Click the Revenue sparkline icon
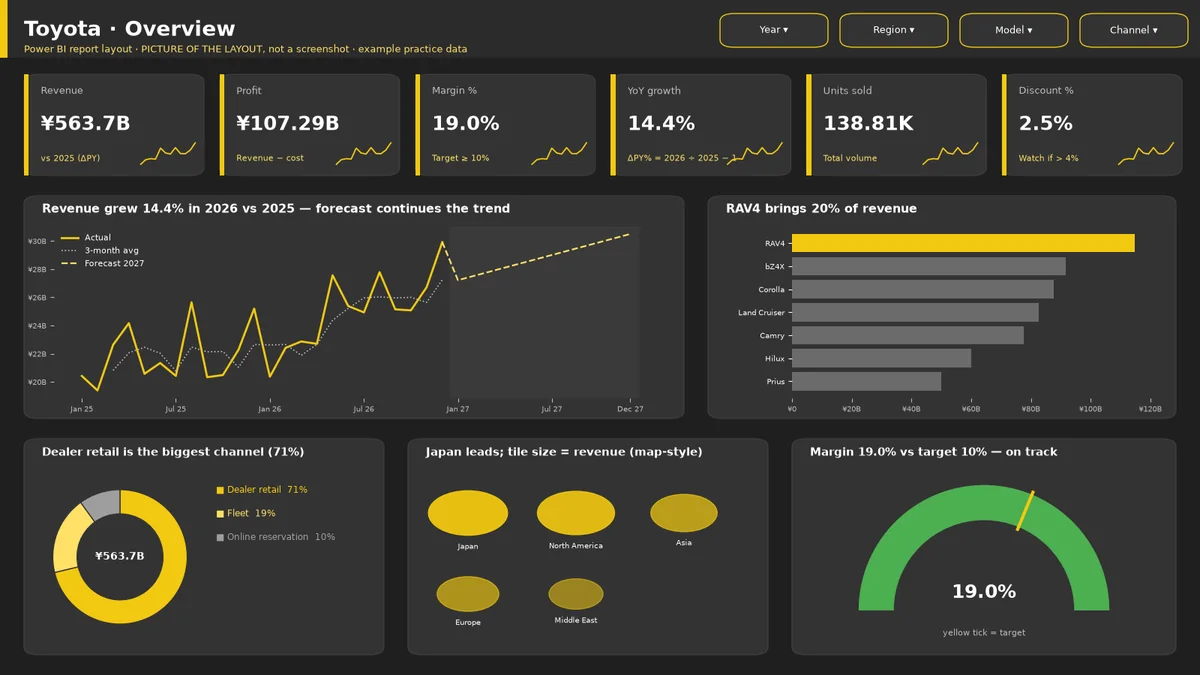The width and height of the screenshot is (1200, 675). click(x=168, y=153)
